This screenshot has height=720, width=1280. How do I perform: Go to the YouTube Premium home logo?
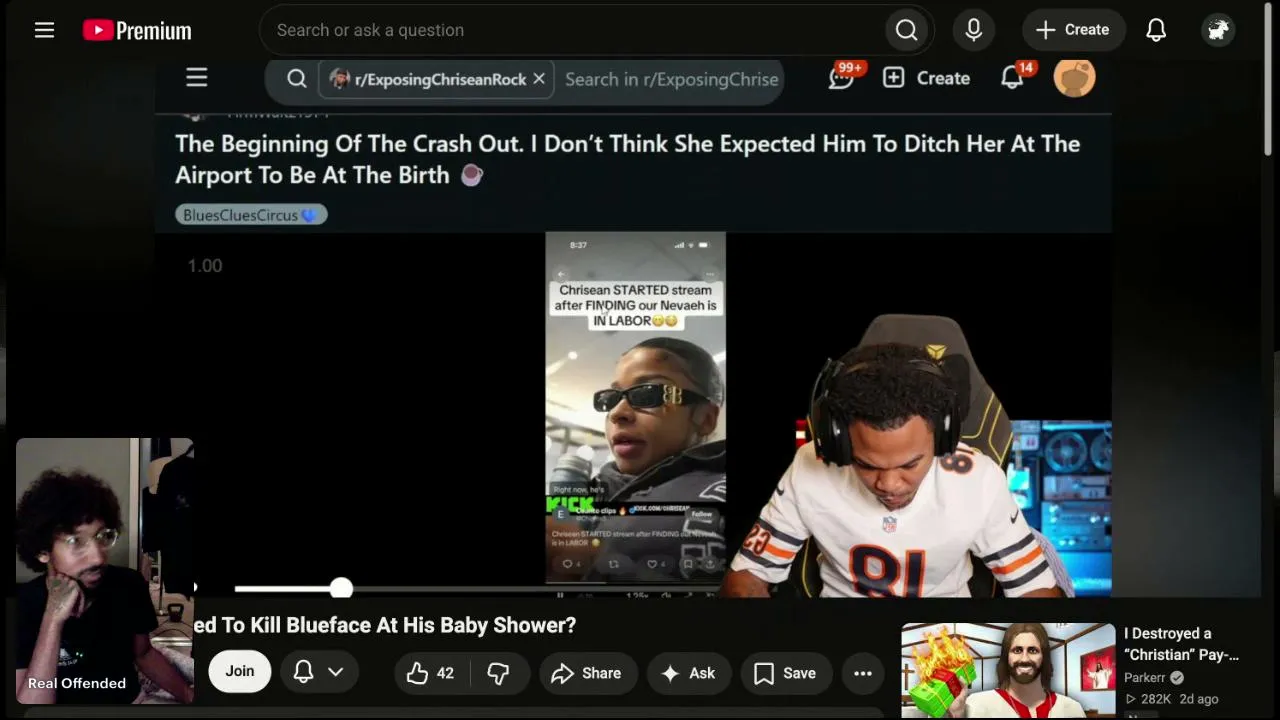(x=137, y=30)
